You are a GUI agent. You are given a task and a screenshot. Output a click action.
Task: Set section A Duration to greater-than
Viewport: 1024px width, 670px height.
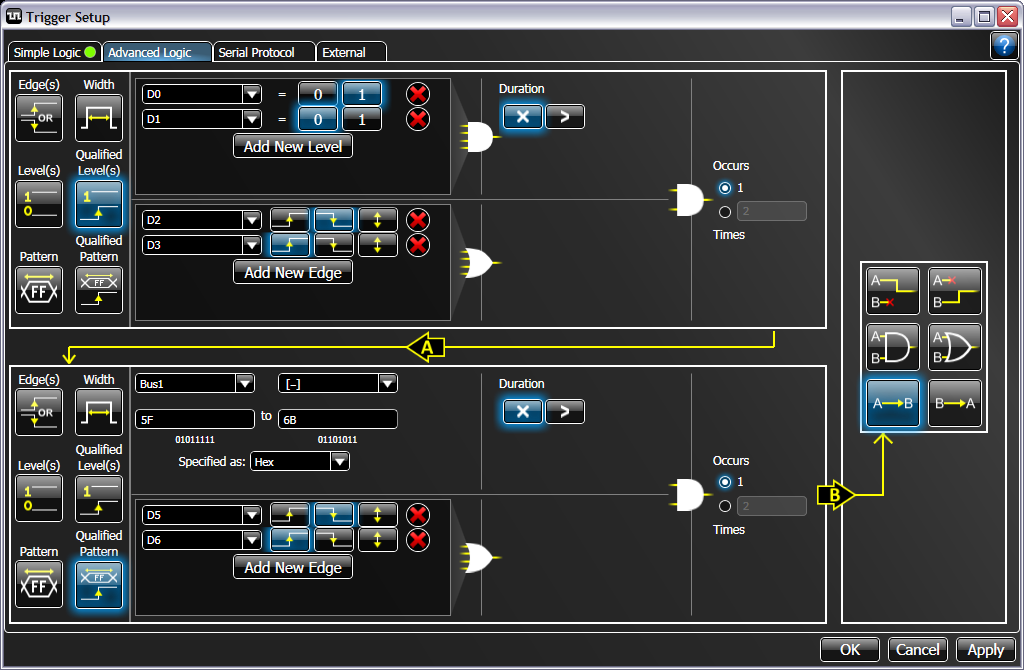565,117
